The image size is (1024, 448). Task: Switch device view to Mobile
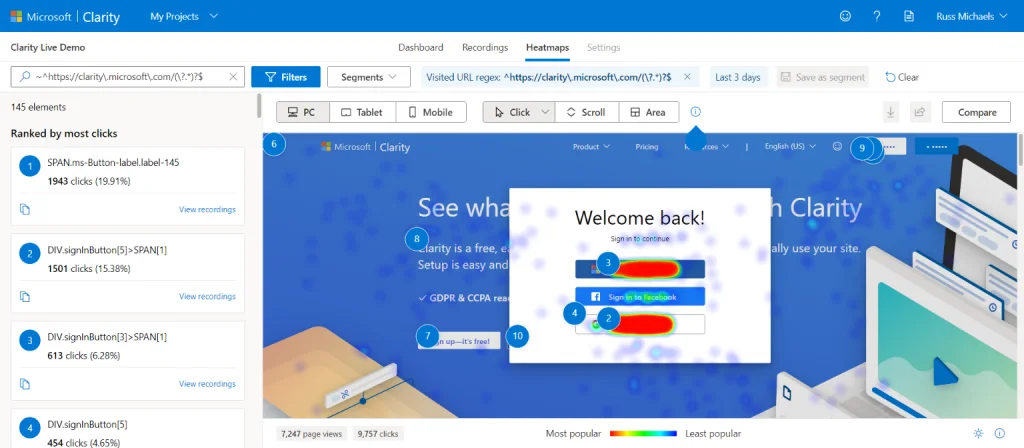(431, 112)
